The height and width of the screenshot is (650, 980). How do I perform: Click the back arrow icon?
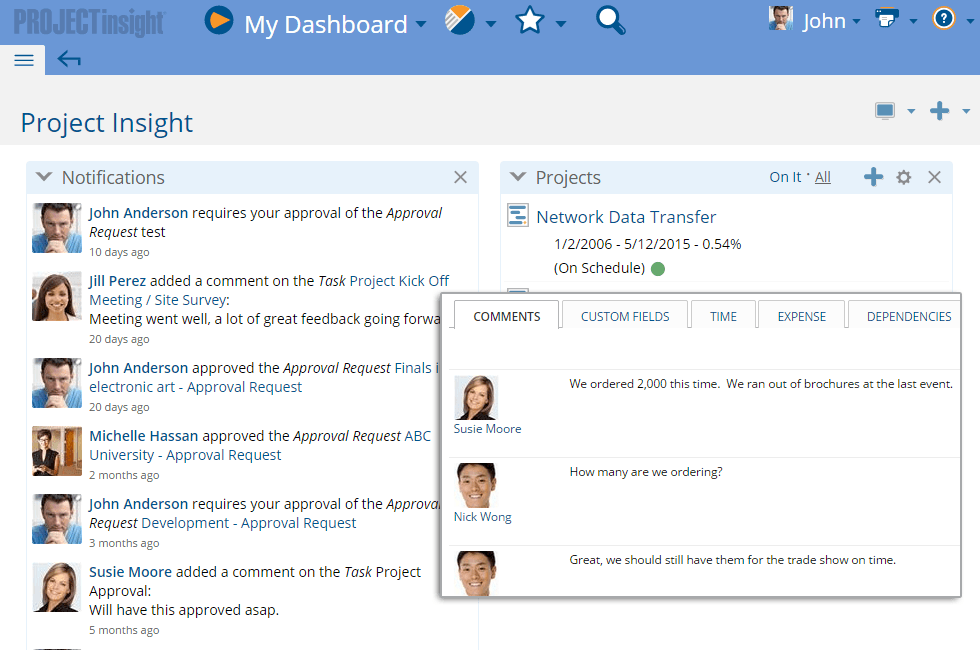(x=69, y=59)
